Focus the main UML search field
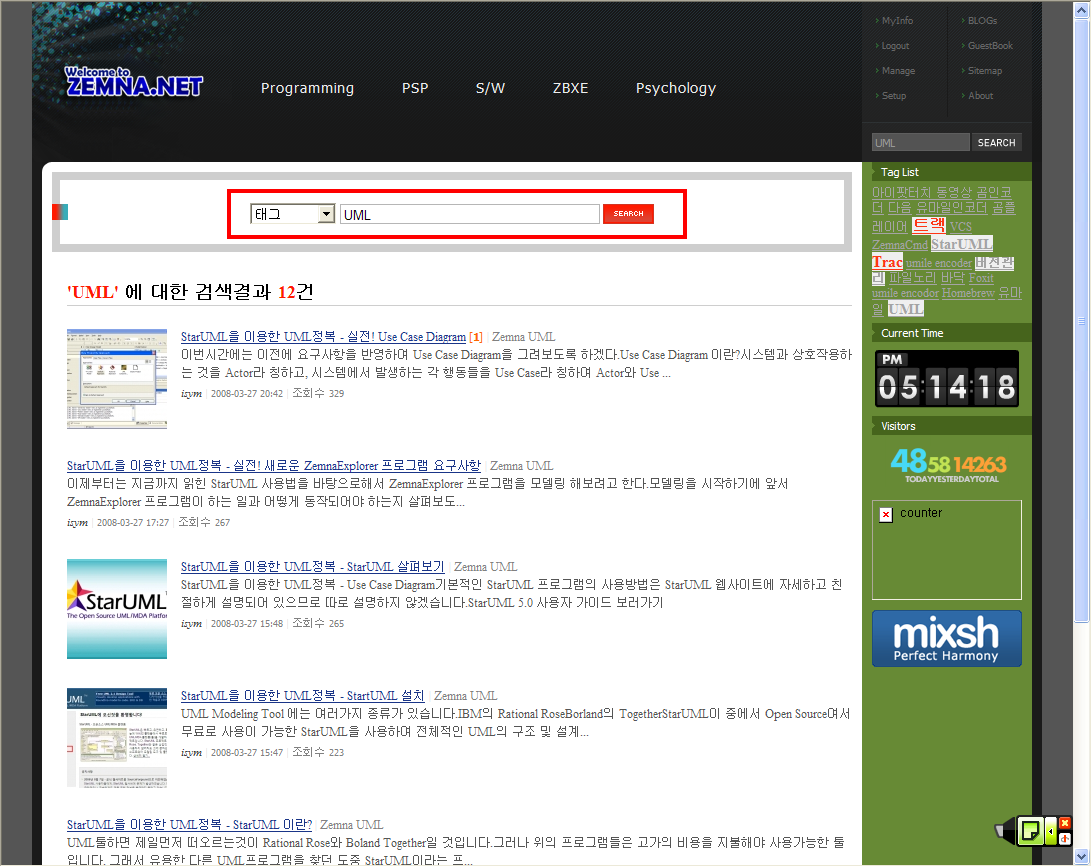Screen dimensions: 1092x867 (x=470, y=214)
